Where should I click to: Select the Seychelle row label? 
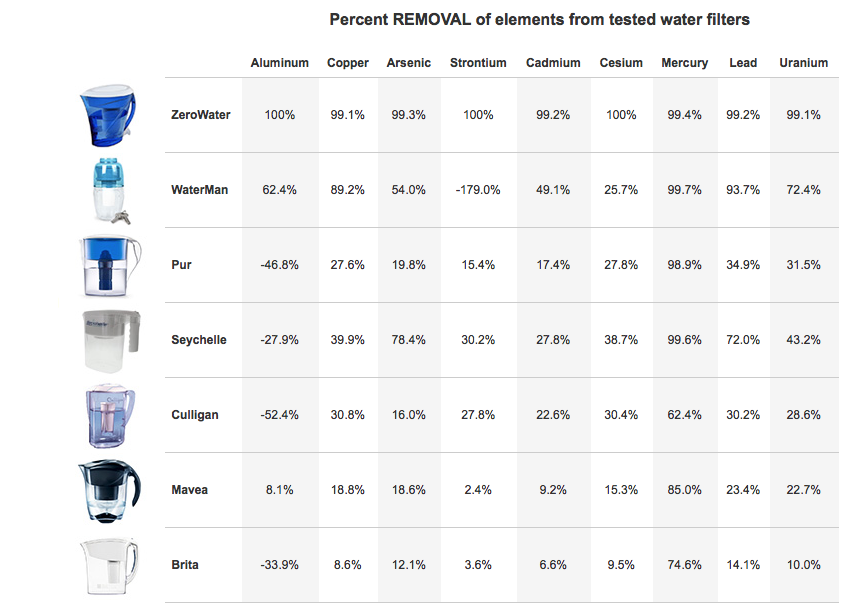tap(199, 340)
